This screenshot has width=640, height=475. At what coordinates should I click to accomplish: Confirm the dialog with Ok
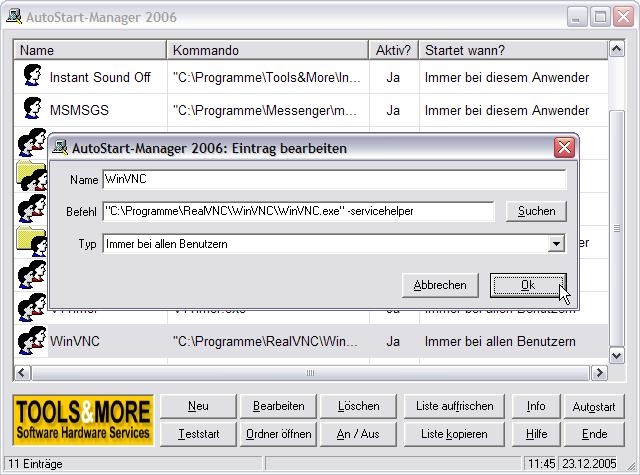point(528,285)
